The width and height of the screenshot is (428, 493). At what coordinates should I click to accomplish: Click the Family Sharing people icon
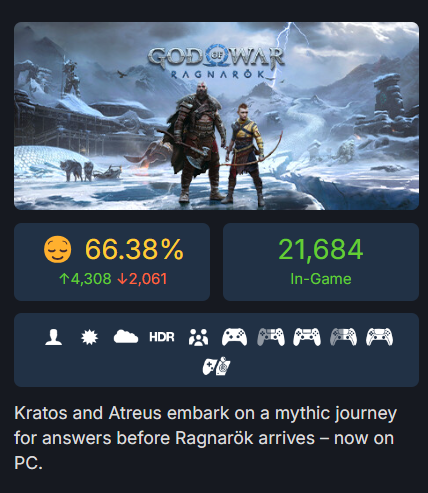click(x=198, y=337)
